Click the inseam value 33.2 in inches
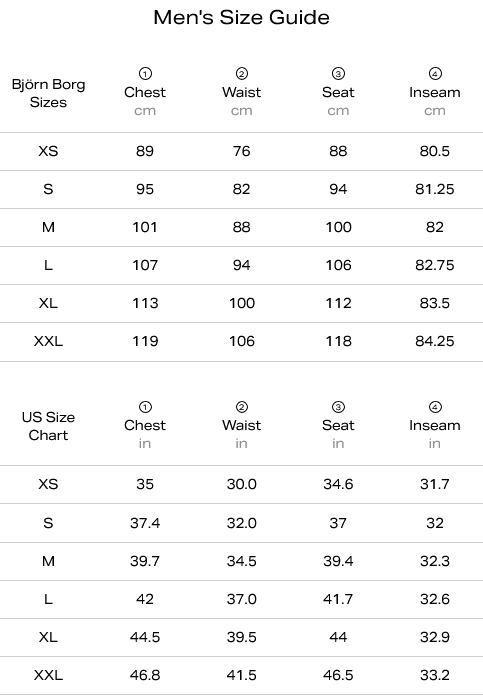483x695 pixels. pos(435,675)
